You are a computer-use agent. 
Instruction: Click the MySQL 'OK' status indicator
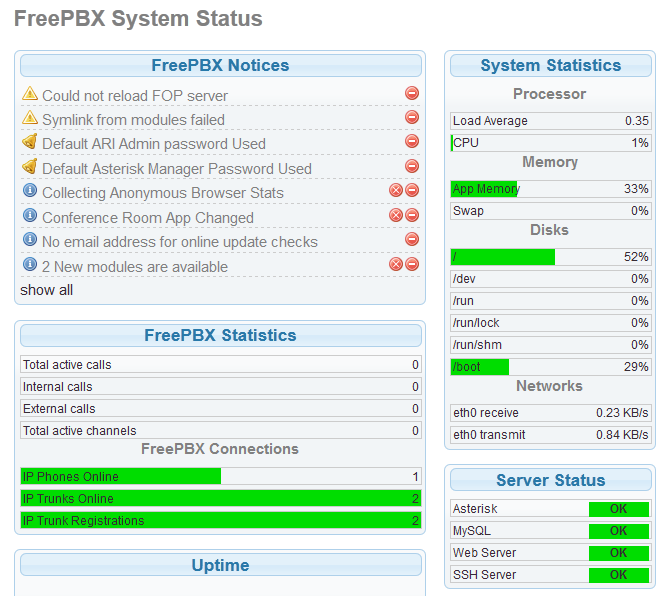click(619, 531)
